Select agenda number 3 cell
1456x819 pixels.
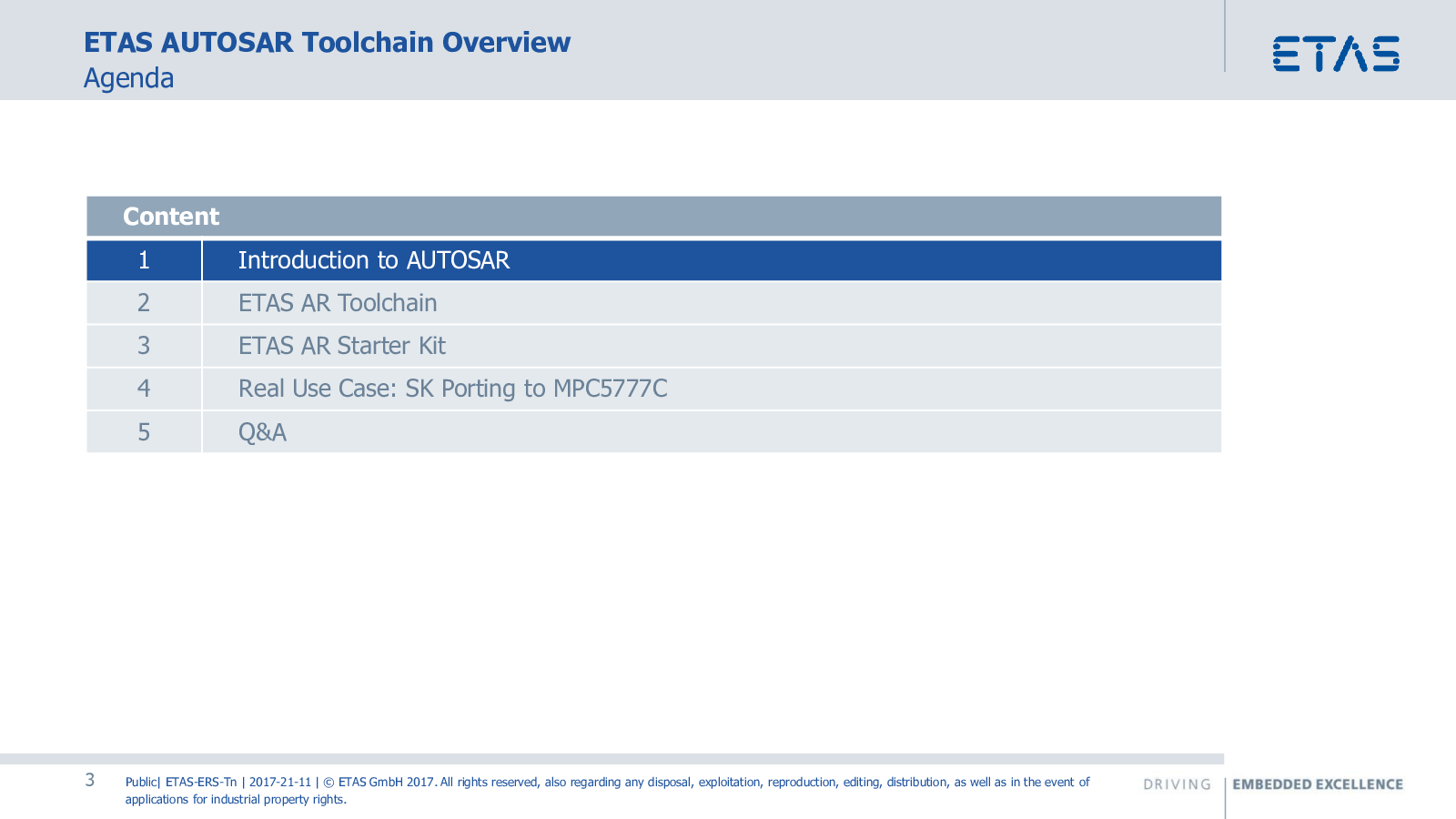tap(144, 346)
